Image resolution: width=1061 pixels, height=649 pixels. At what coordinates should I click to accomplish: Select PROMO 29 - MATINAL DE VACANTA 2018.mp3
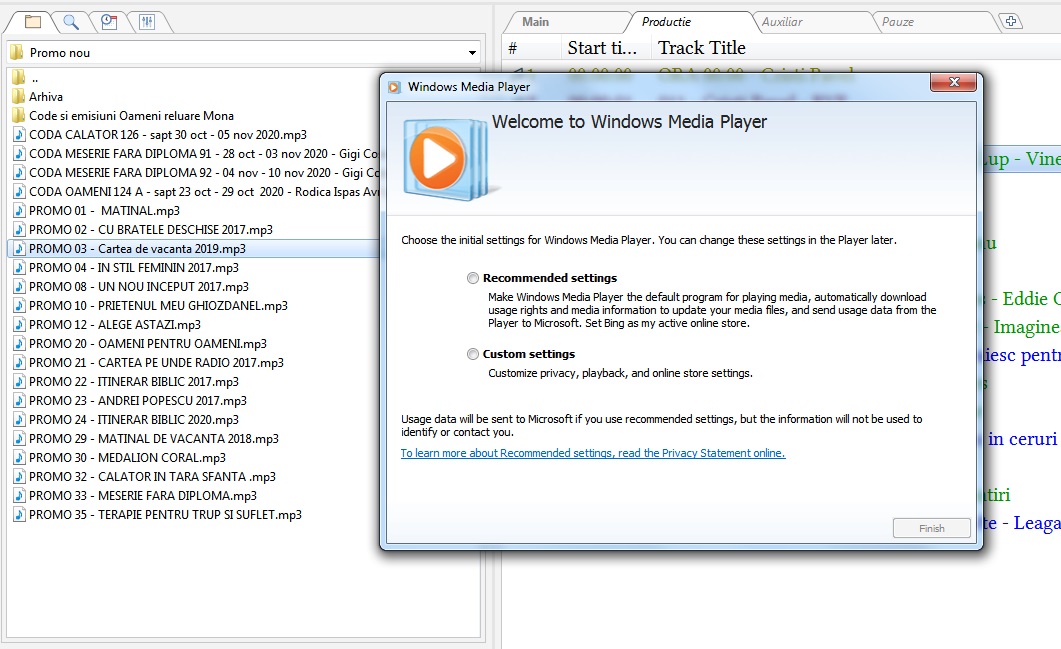point(154,438)
